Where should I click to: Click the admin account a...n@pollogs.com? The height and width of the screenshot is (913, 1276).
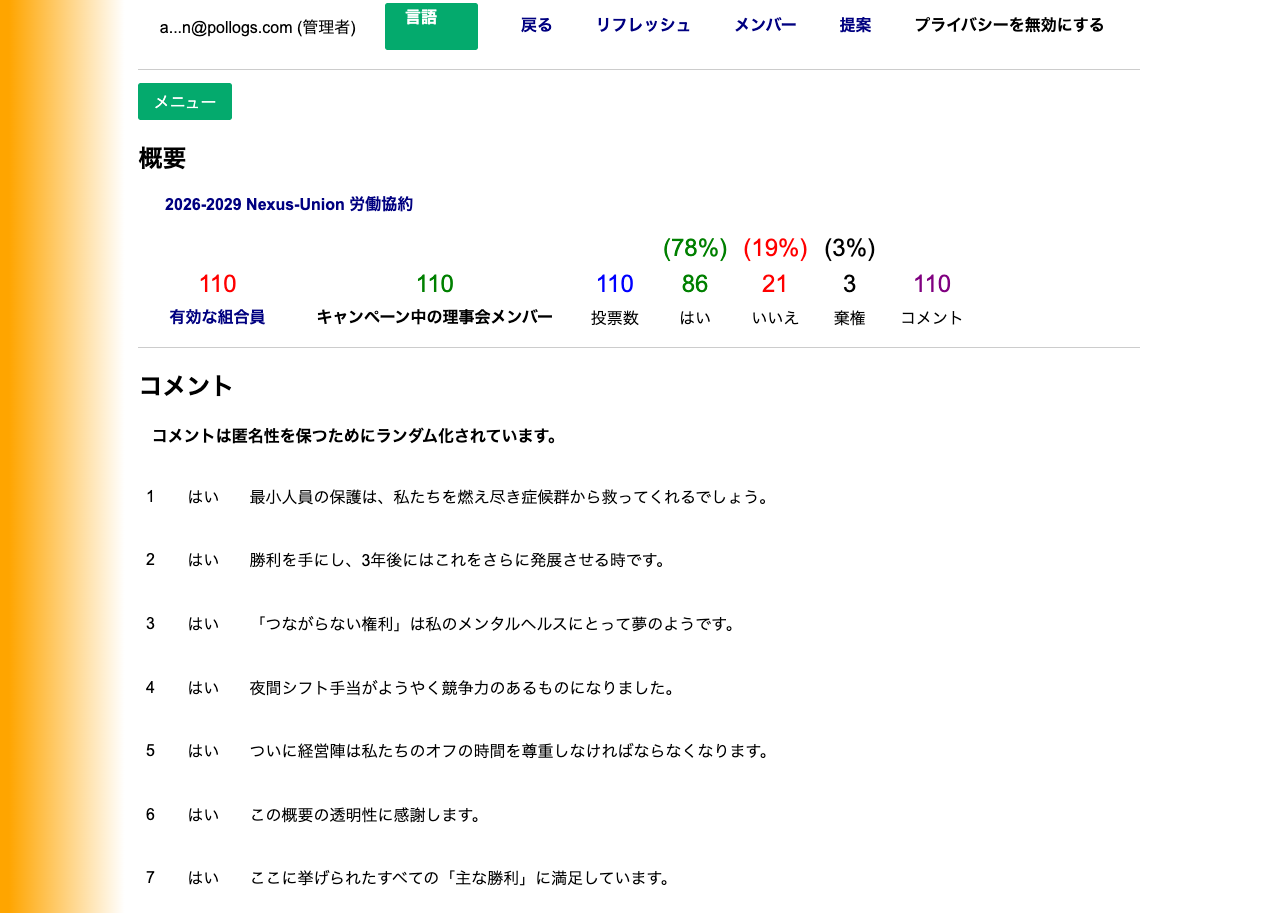[259, 27]
